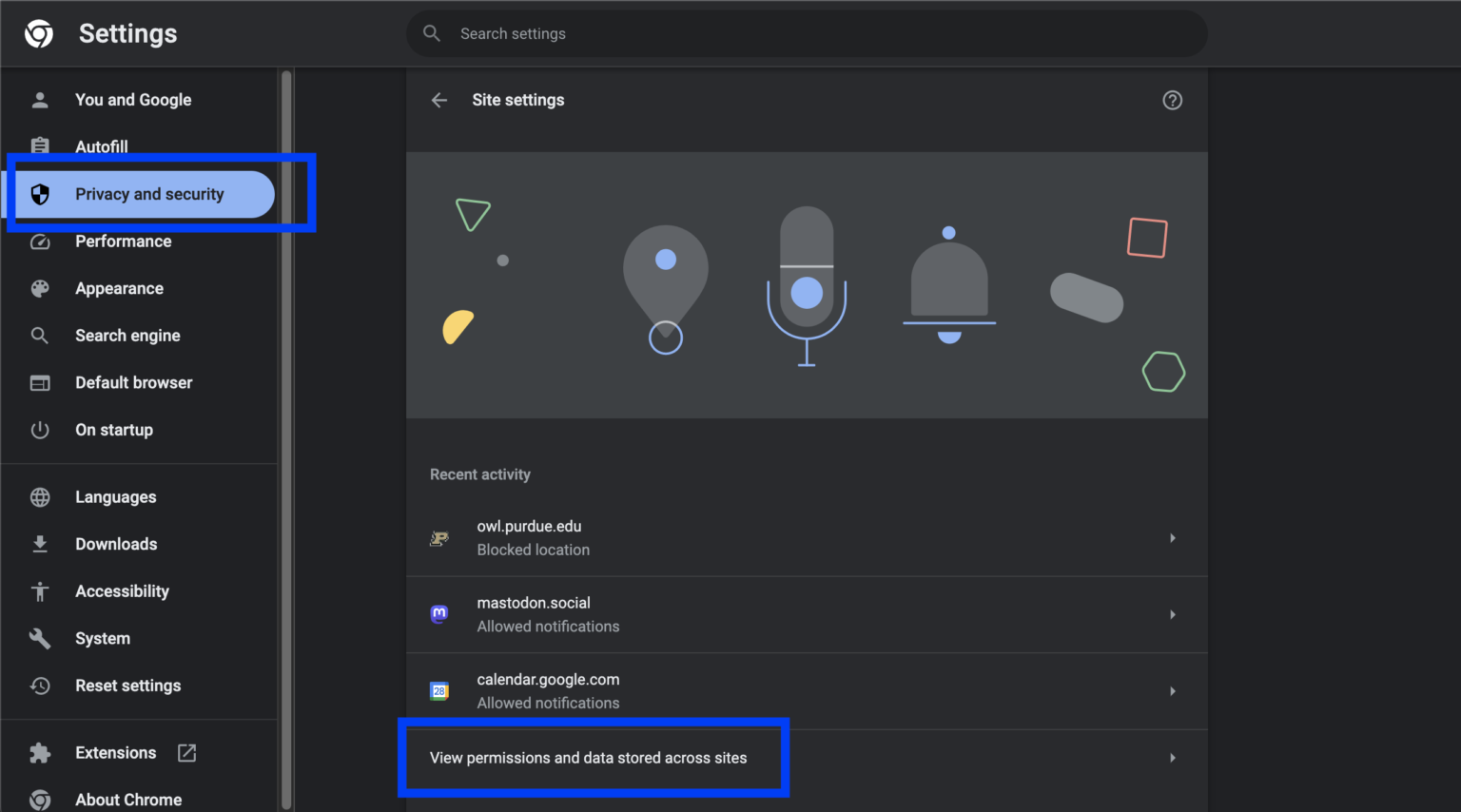Click the About Chrome logo icon

point(40,800)
